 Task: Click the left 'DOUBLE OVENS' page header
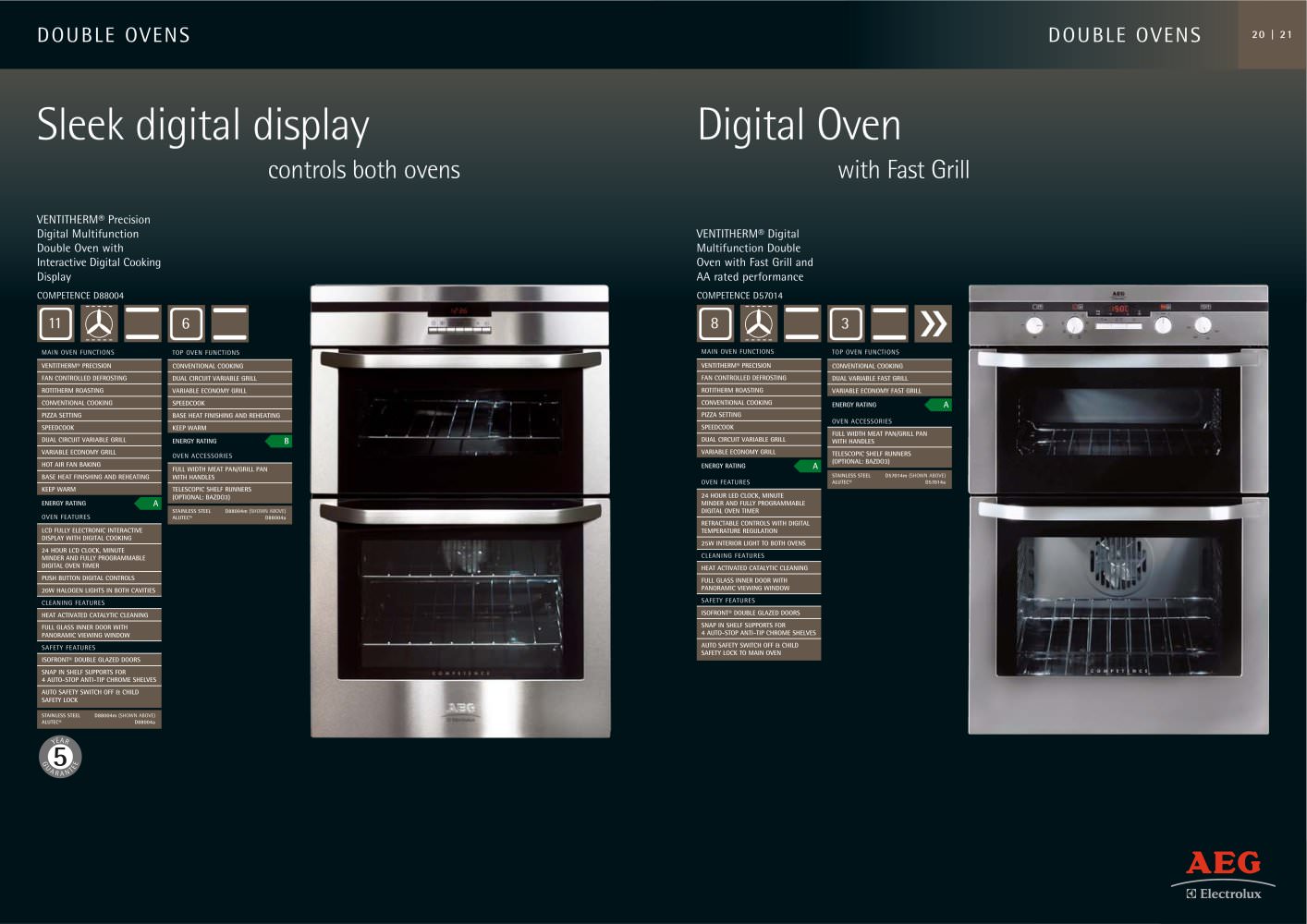click(114, 35)
